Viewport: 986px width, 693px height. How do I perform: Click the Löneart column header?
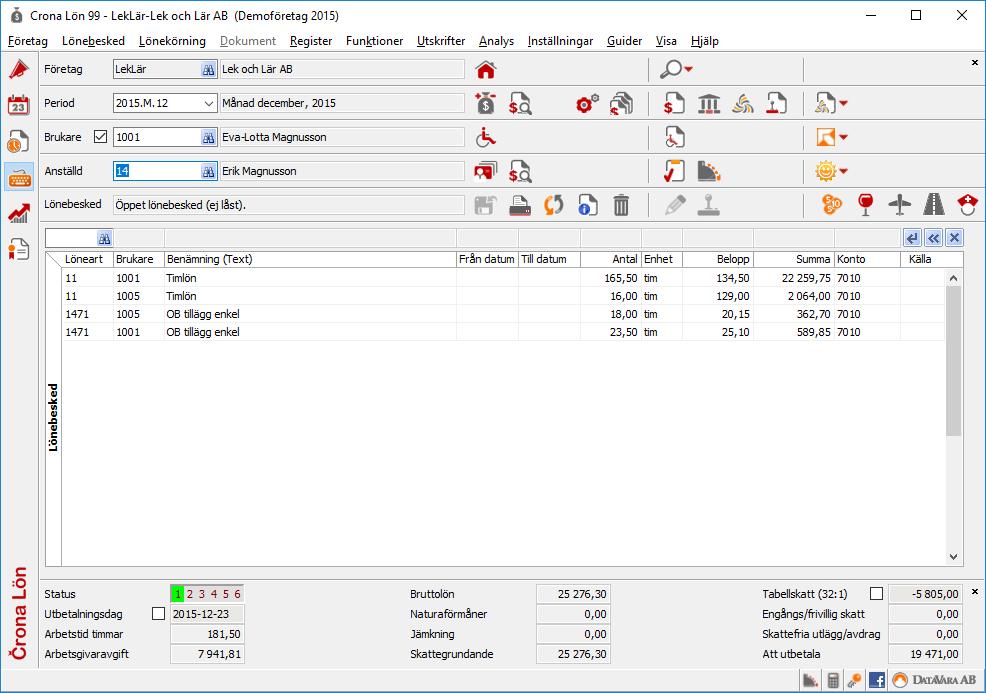[87, 259]
